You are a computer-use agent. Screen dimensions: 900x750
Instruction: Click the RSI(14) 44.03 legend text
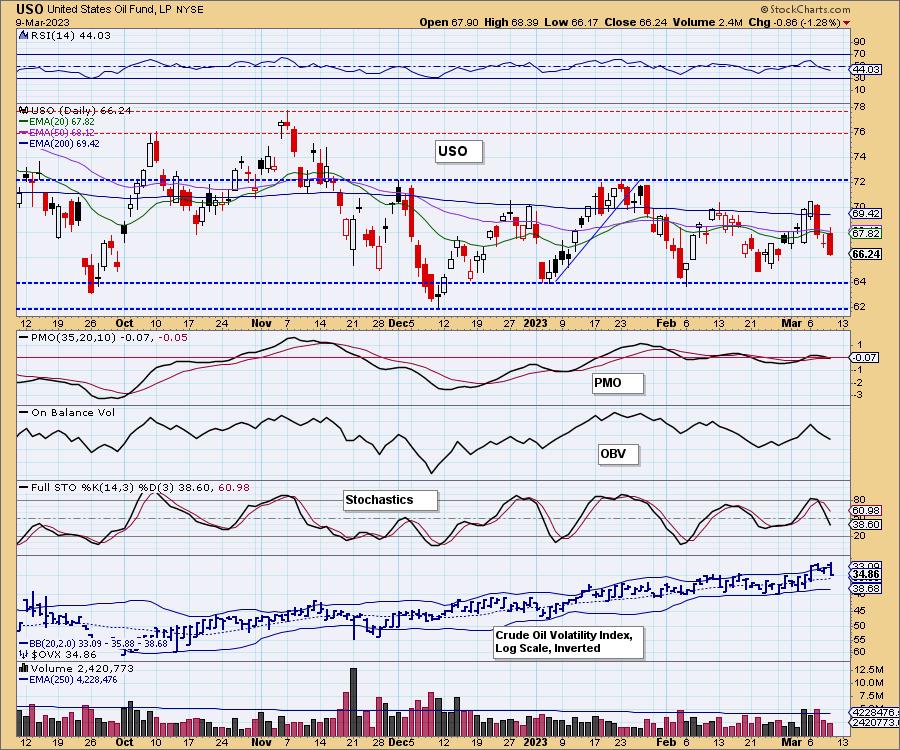tap(71, 36)
